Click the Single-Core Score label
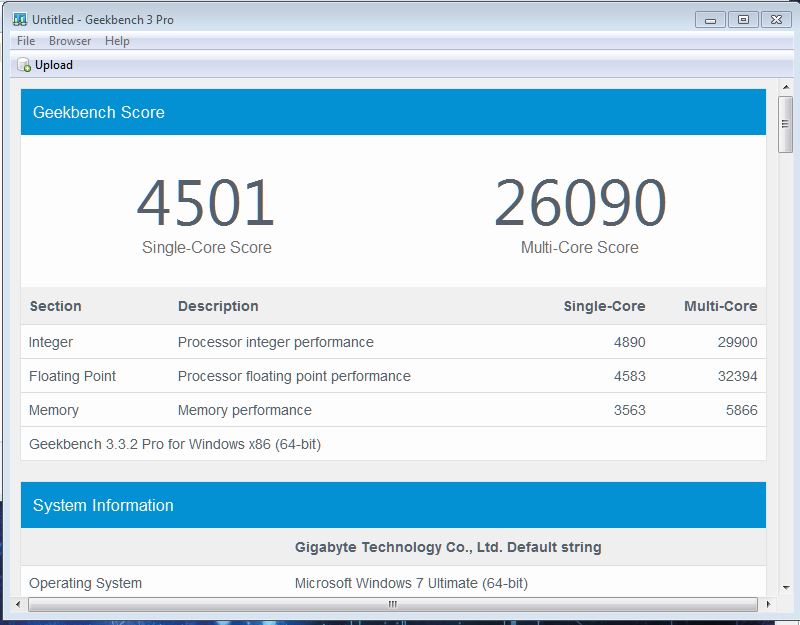Screen dimensions: 800x625 (x=207, y=247)
